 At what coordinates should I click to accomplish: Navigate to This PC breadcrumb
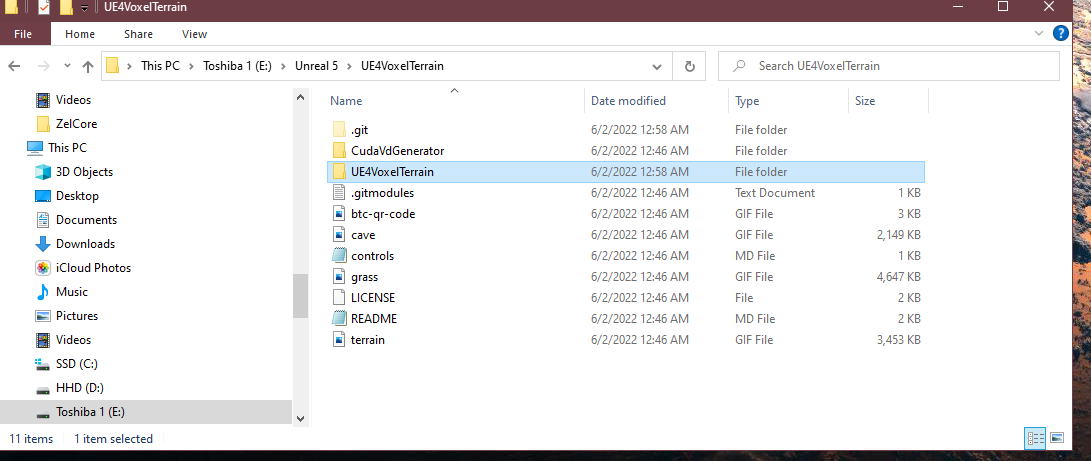pos(160,66)
